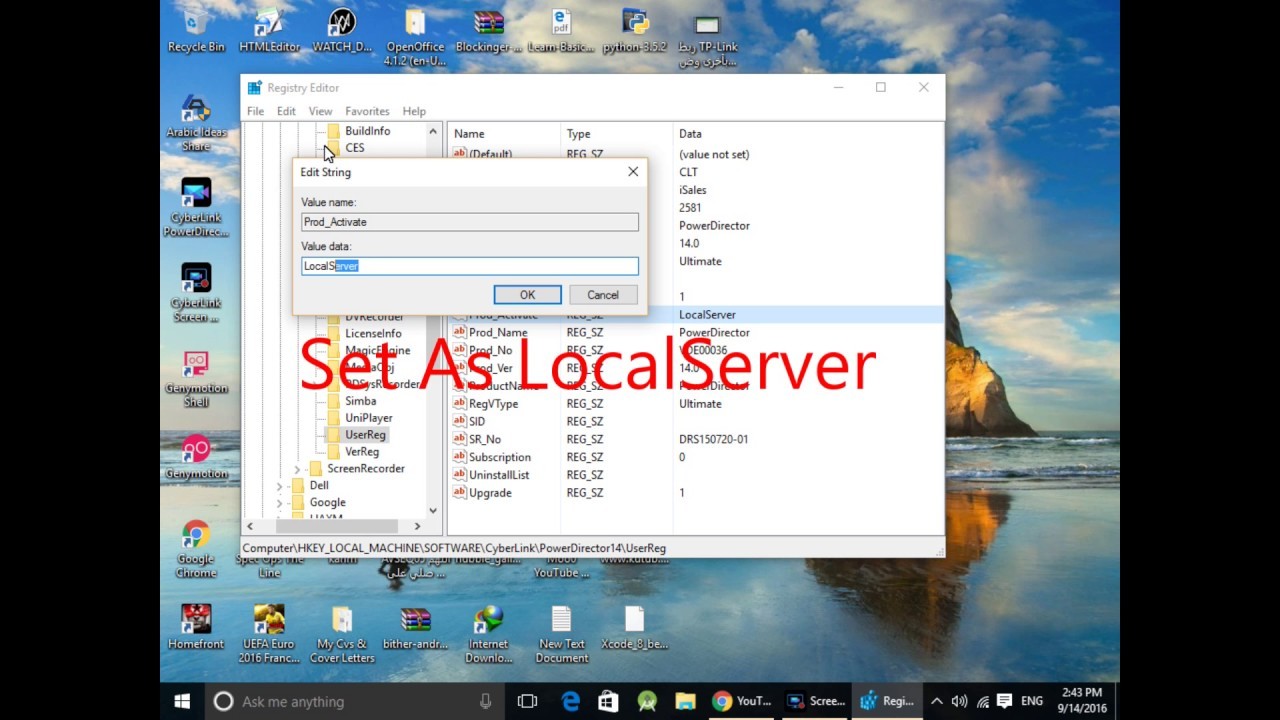Image resolution: width=1280 pixels, height=720 pixels.
Task: Click the Genymotion desktop icon
Action: pos(196,457)
